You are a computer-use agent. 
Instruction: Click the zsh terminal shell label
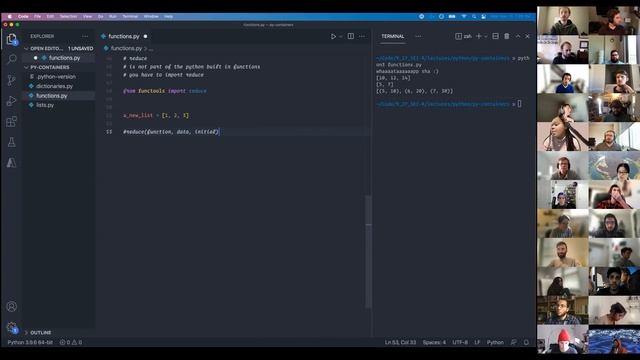[464, 36]
